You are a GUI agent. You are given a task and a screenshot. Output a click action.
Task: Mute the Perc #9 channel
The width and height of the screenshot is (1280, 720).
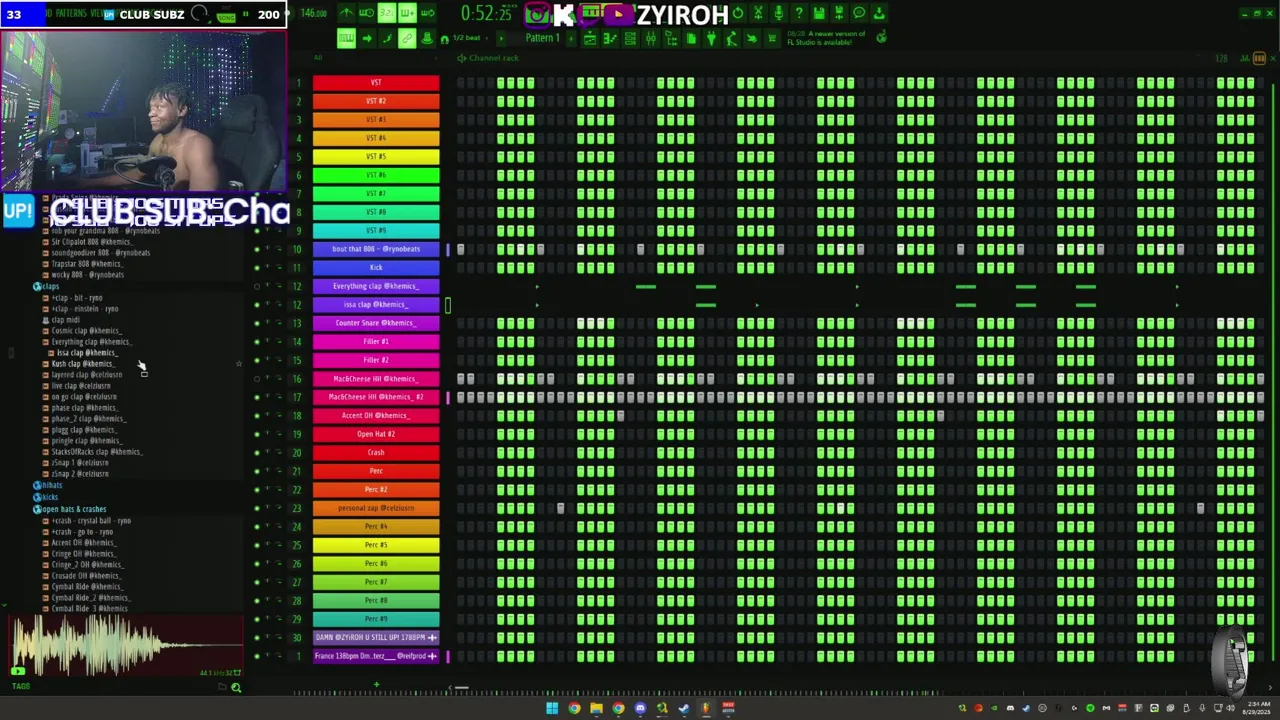257,619
